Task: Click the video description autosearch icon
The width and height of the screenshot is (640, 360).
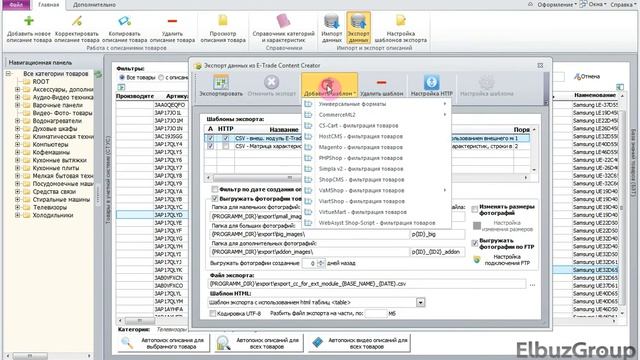Action: [318, 343]
